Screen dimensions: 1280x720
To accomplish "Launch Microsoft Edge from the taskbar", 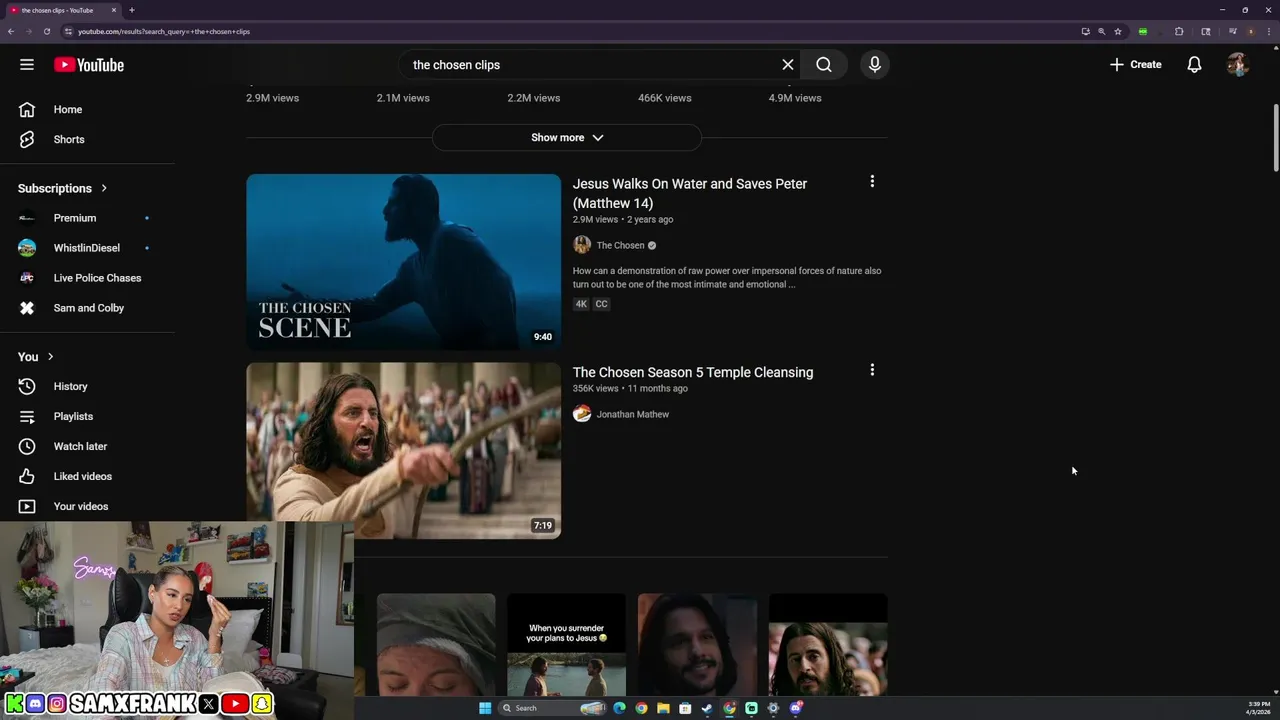I will [x=619, y=708].
